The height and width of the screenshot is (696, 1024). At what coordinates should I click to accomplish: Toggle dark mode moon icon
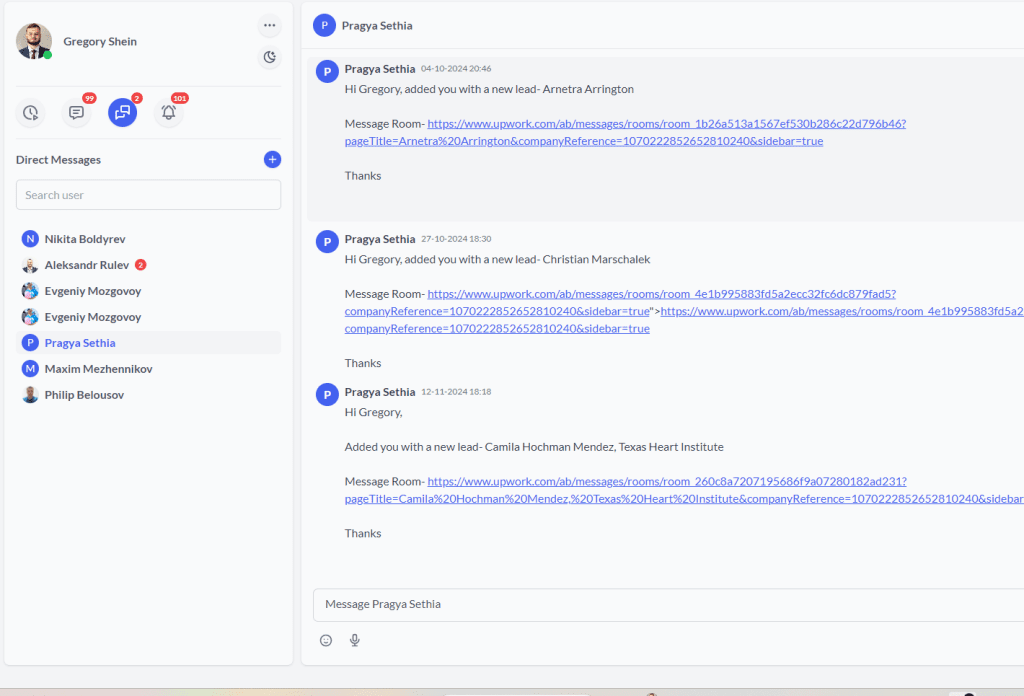tap(269, 57)
